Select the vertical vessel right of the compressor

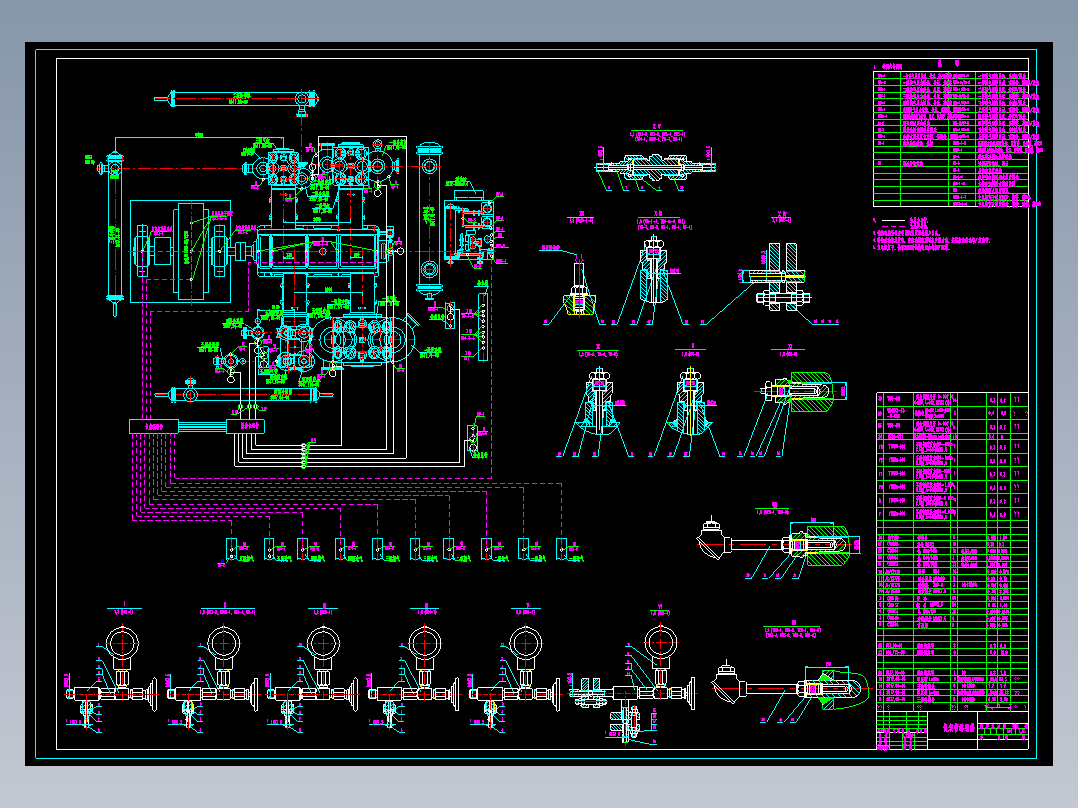pos(429,219)
